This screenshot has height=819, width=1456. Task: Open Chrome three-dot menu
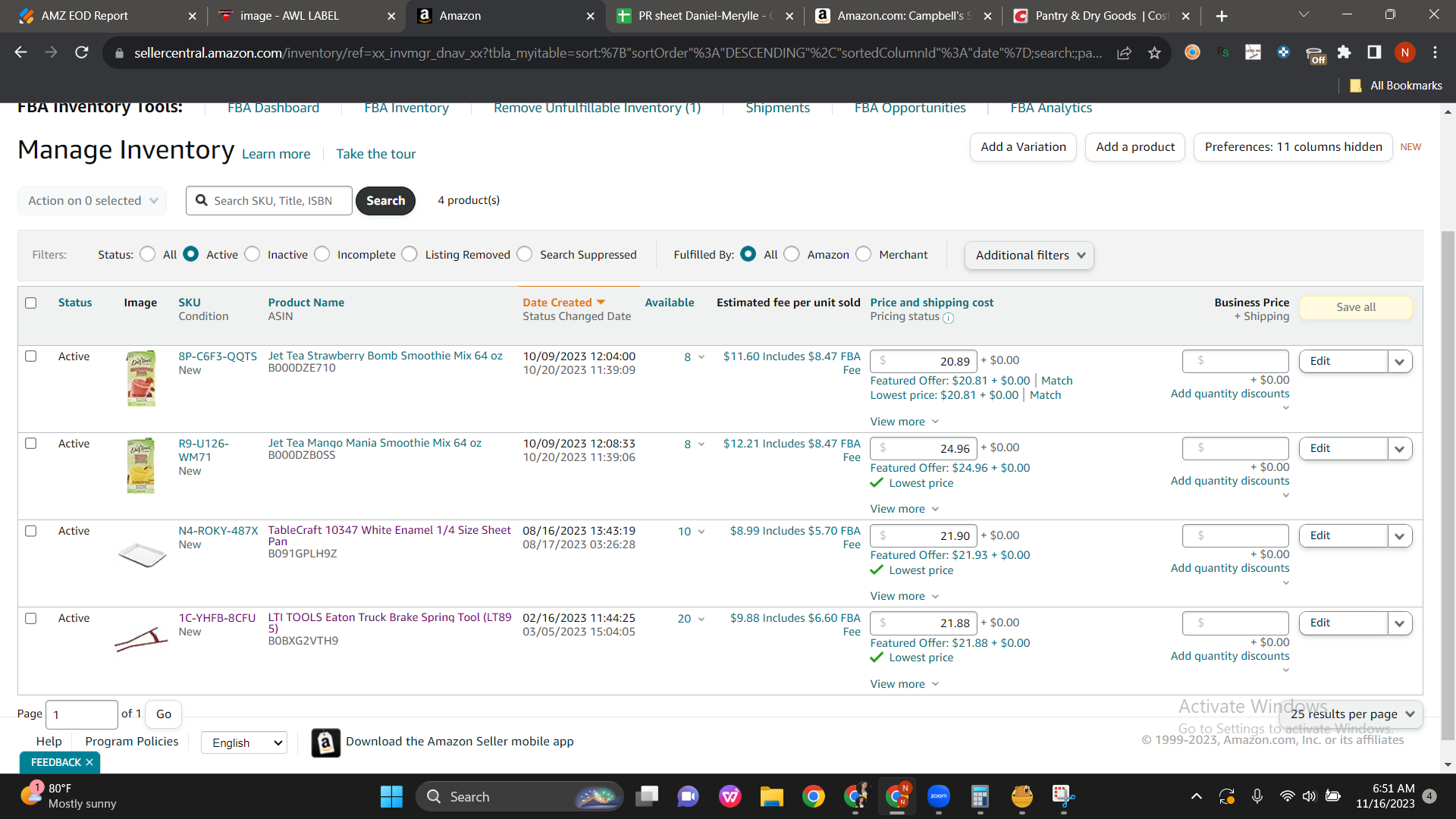pos(1435,52)
